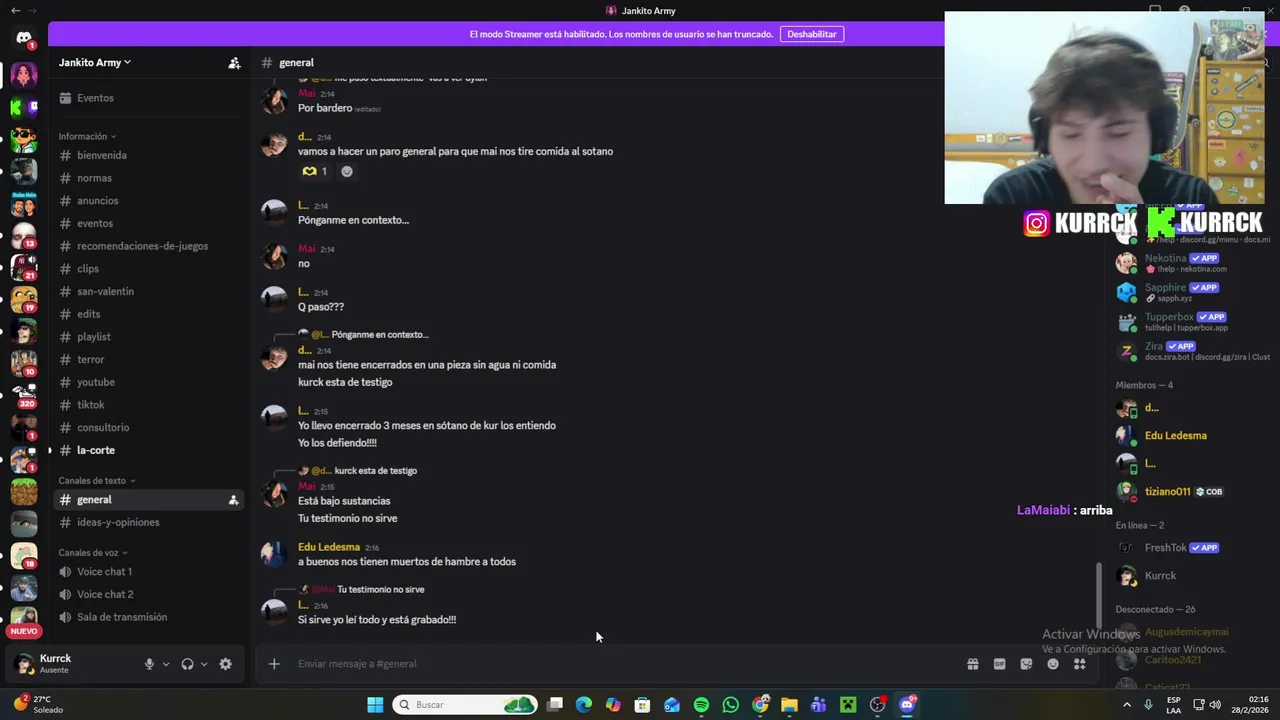Viewport: 1280px width, 720px height.
Task: Open the la-corte channel
Action: click(x=96, y=450)
